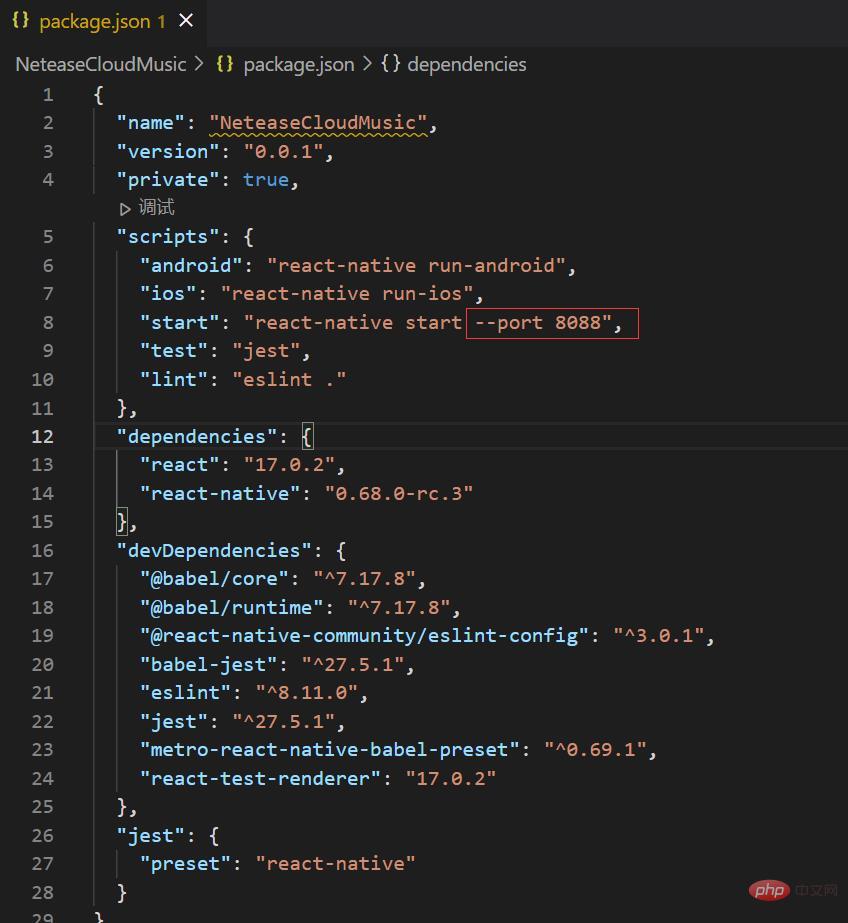Click the opening brace after "dependencies"
This screenshot has height=923, width=848.
tap(307, 437)
